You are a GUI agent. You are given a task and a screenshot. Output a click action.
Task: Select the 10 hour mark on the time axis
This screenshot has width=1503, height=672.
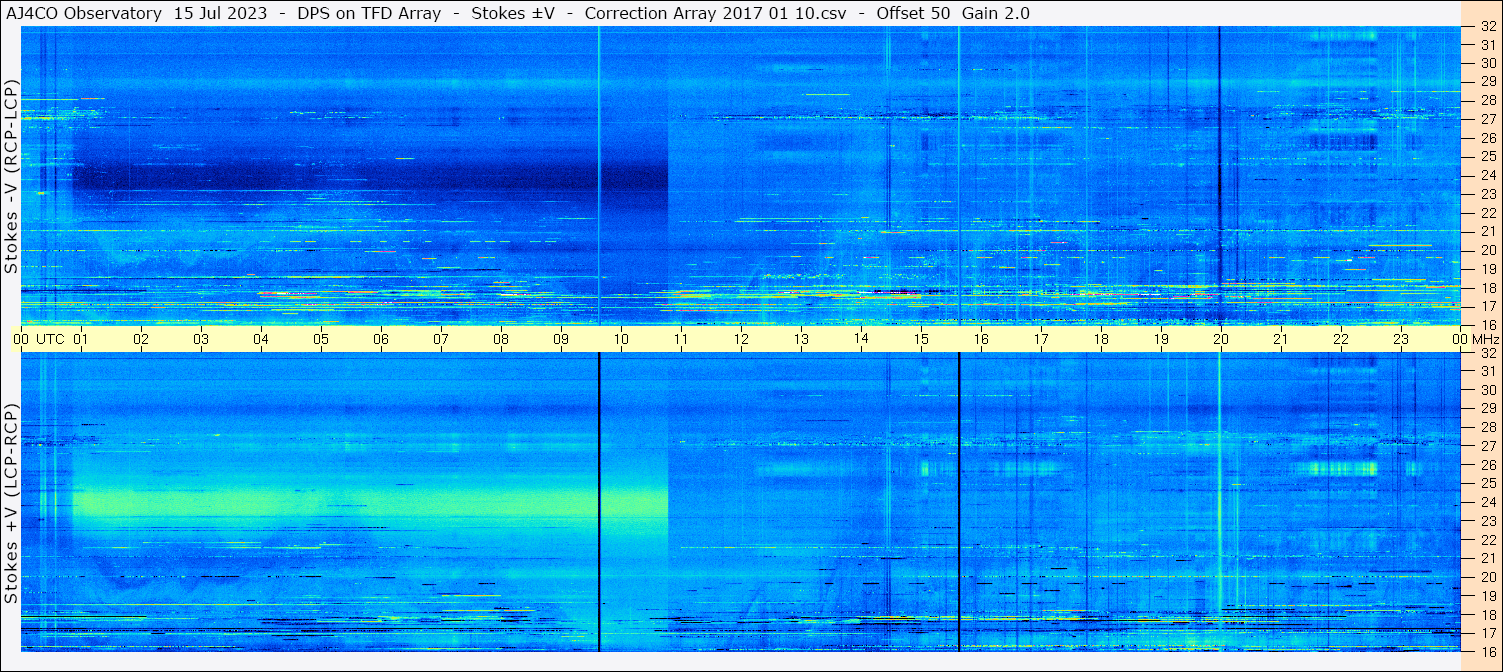pyautogui.click(x=621, y=339)
